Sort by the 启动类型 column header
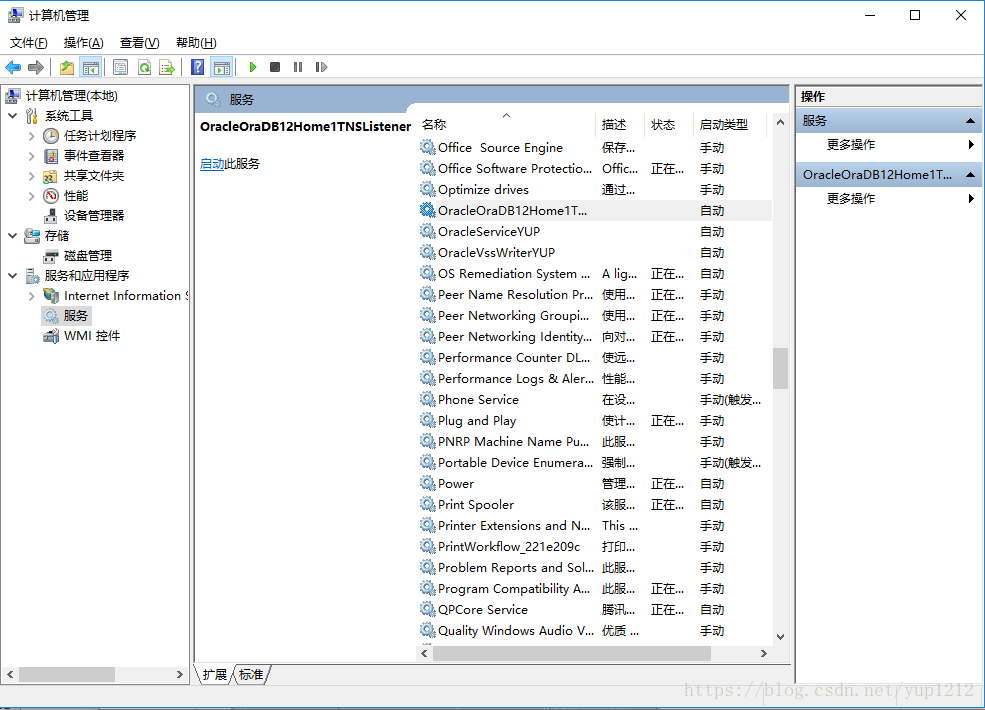 point(730,124)
